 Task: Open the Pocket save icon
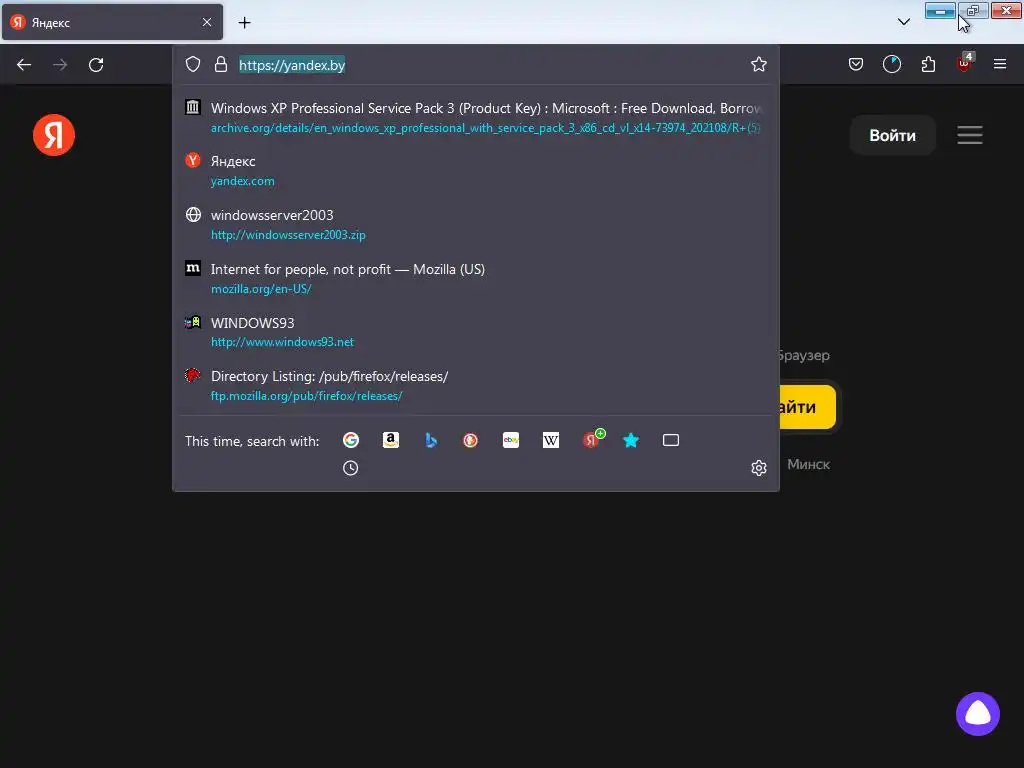click(x=856, y=64)
